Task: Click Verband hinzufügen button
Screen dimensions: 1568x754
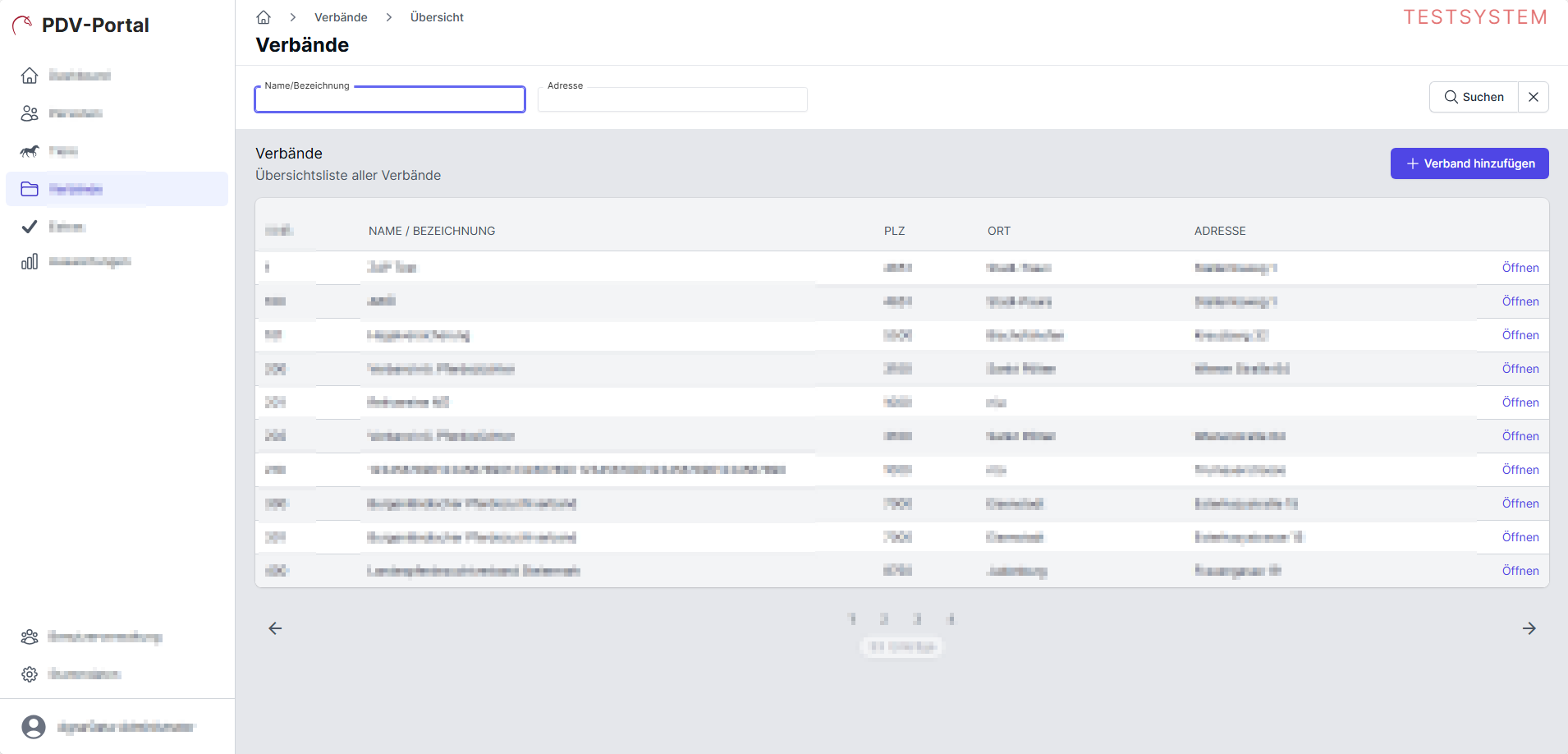Action: click(x=1469, y=163)
